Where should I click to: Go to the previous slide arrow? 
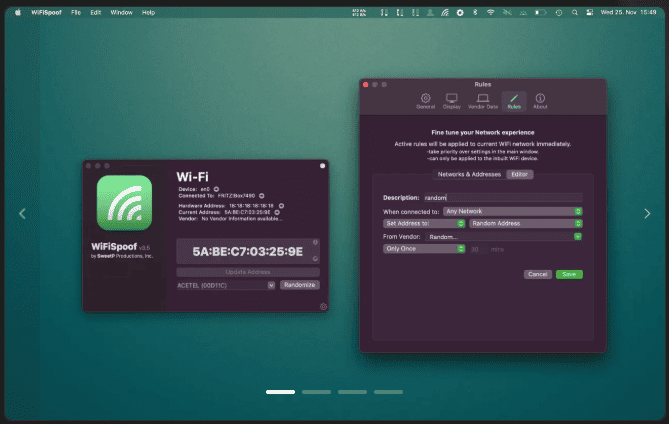click(23, 213)
